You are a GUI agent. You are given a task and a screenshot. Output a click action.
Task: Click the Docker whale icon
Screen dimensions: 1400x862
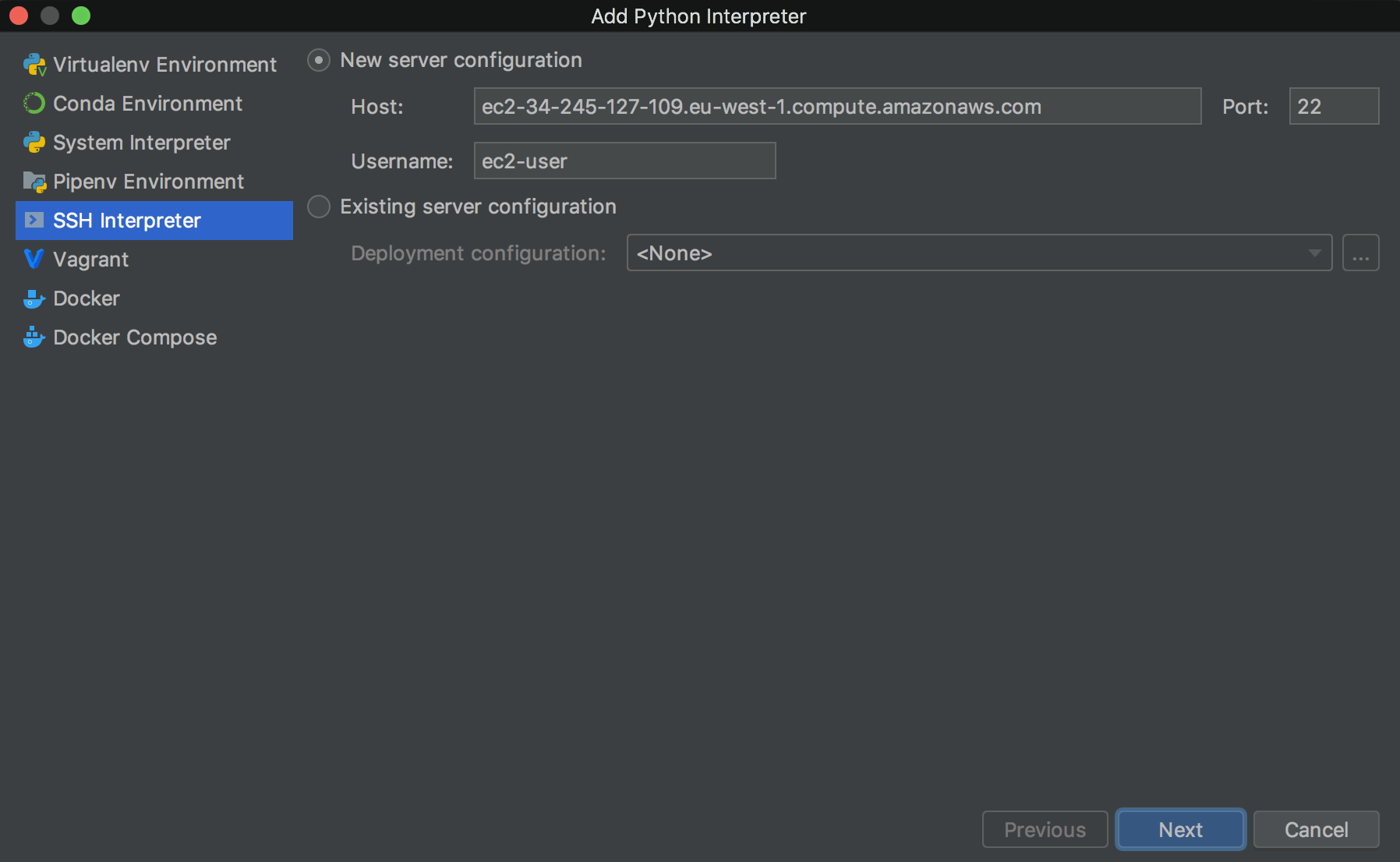point(34,299)
